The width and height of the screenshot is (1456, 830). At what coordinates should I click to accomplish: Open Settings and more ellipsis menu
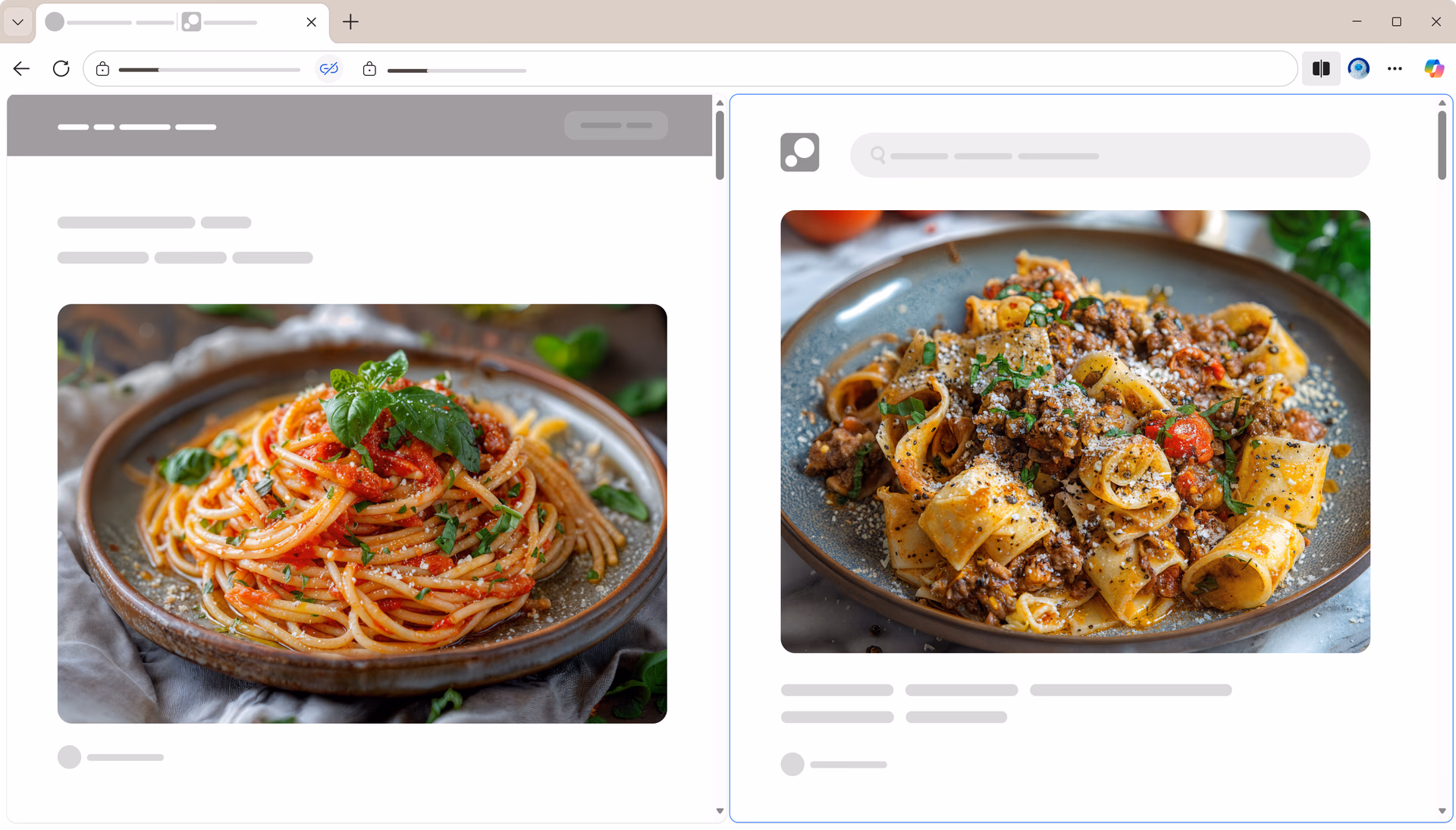(x=1395, y=69)
